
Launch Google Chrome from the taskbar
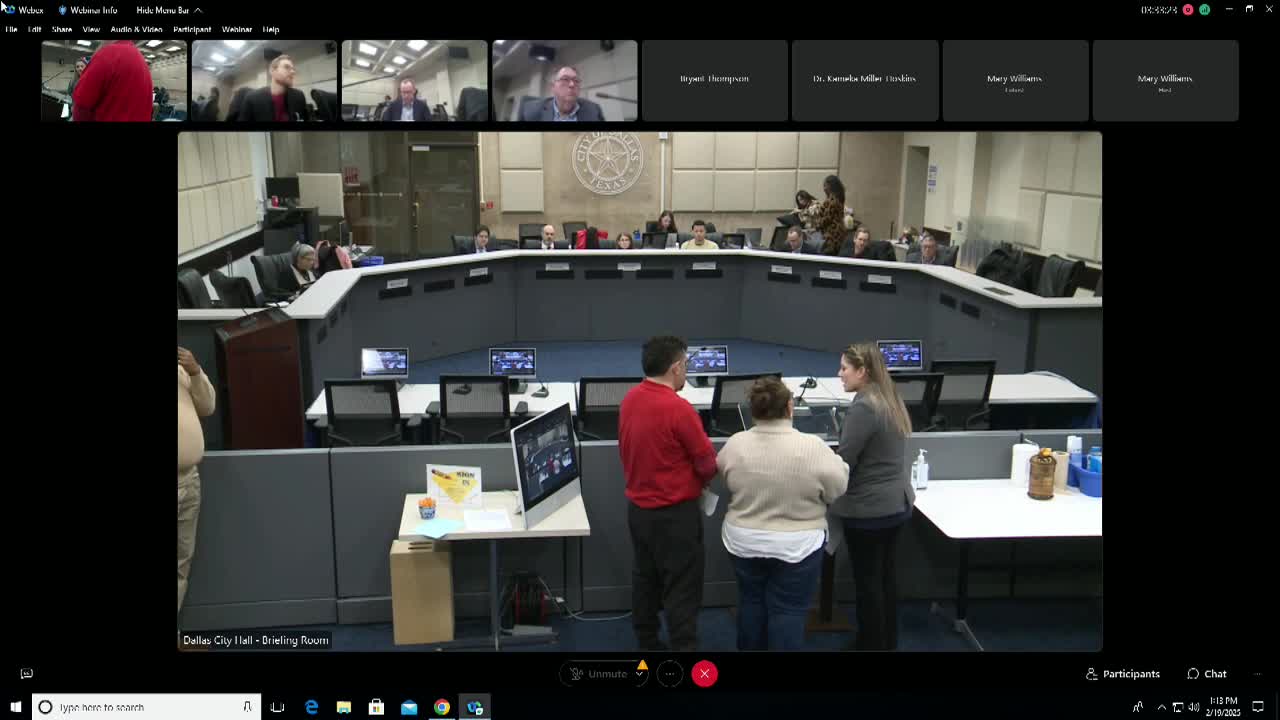(x=441, y=707)
